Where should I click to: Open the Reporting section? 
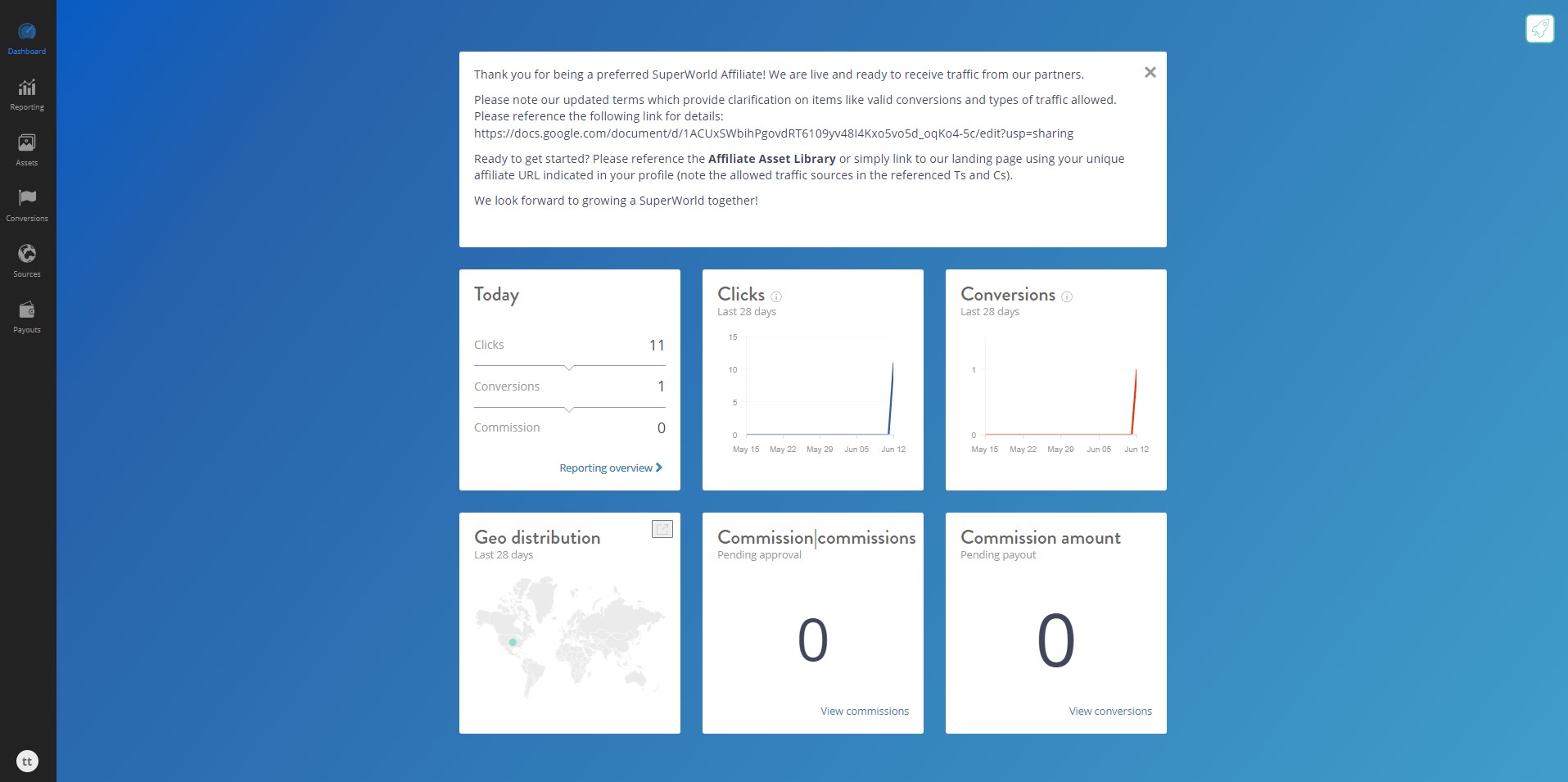27,95
